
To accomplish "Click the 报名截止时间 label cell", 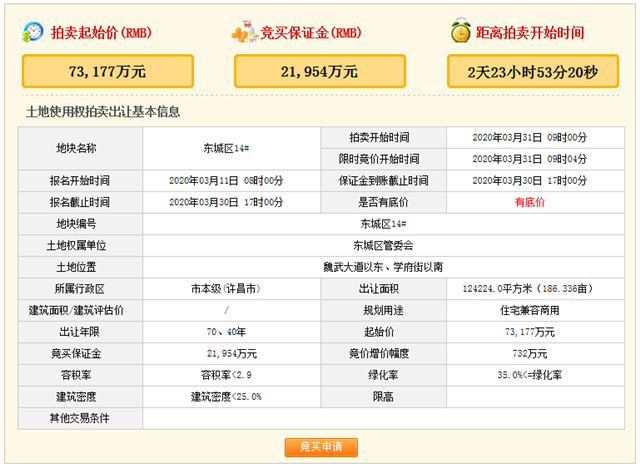I will pyautogui.click(x=80, y=202).
